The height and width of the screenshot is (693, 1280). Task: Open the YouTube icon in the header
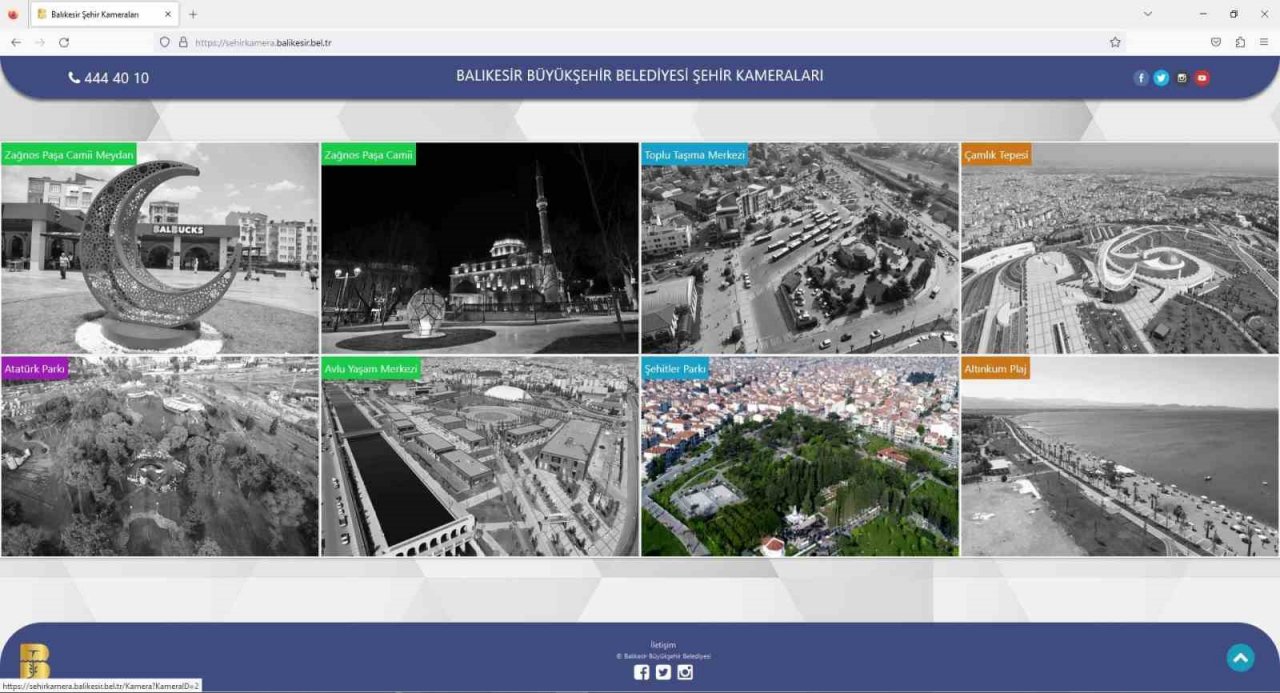tap(1201, 77)
